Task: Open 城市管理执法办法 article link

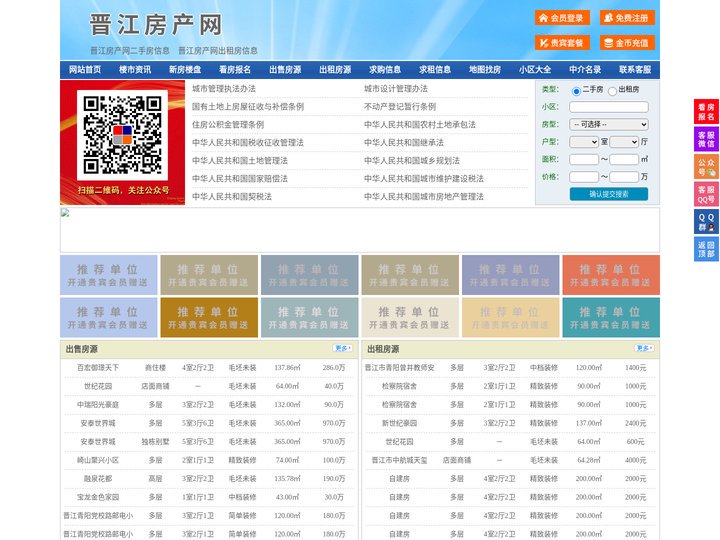Action: click(x=224, y=89)
